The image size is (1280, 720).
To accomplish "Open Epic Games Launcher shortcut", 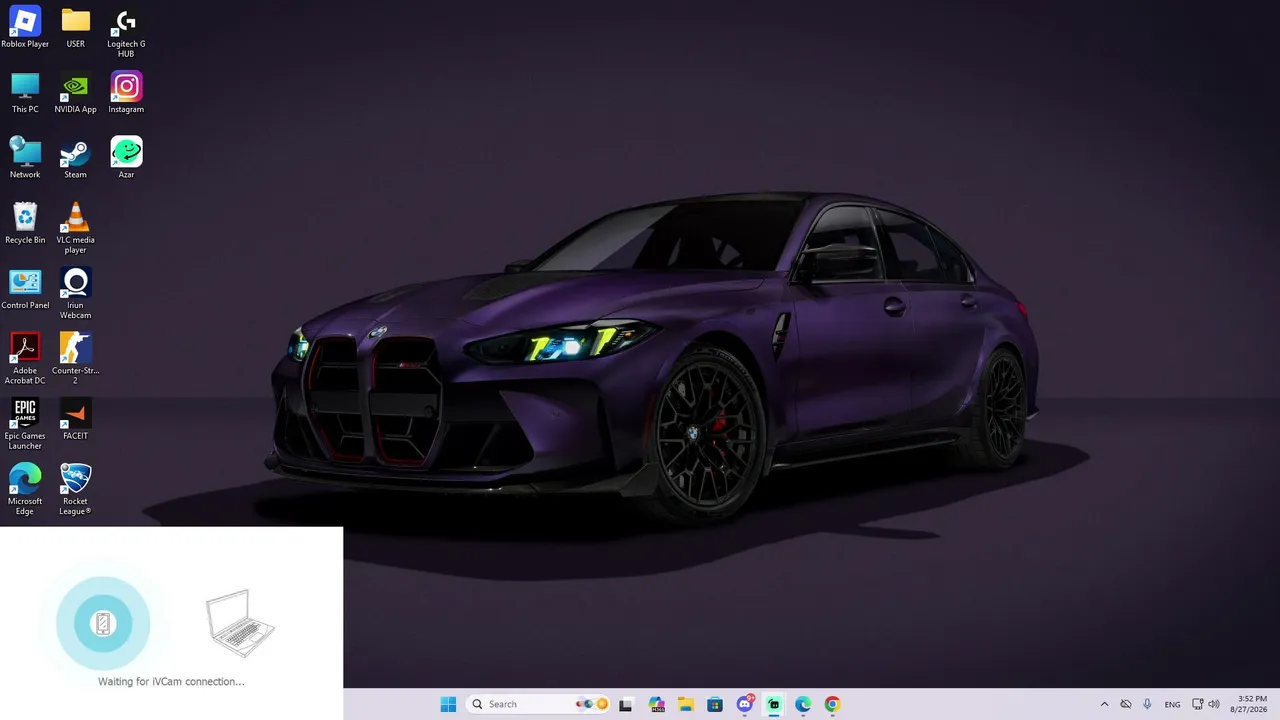I will click(25, 423).
